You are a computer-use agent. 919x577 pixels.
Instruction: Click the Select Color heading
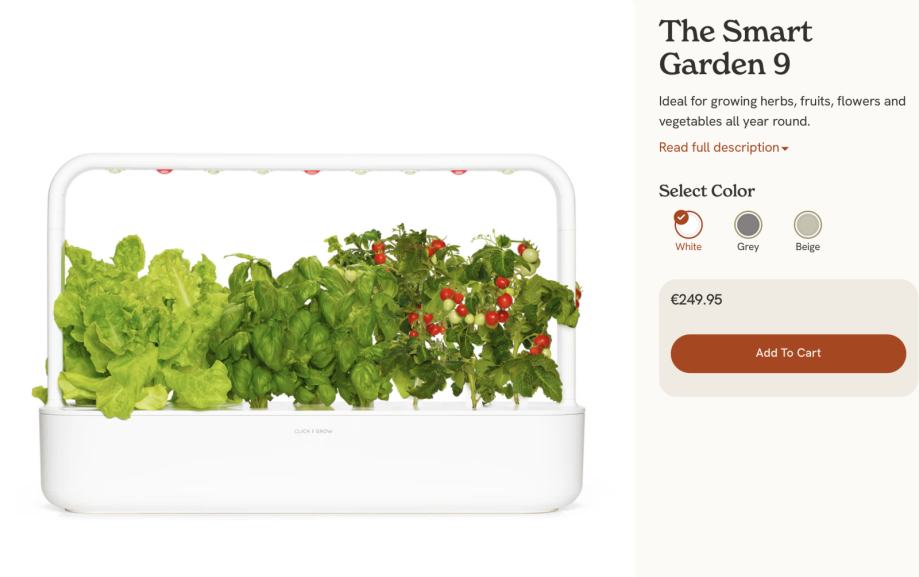coord(707,191)
